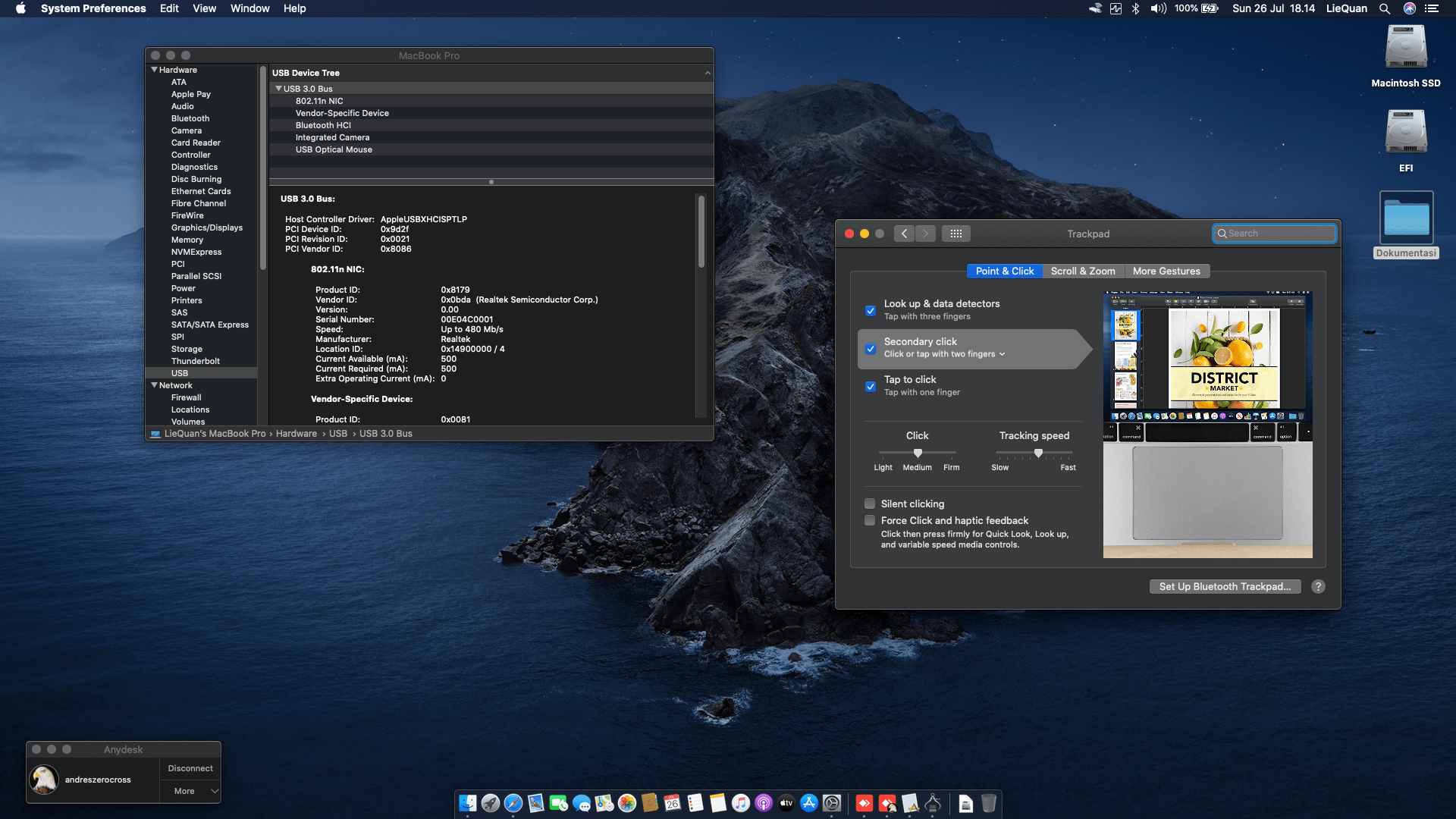Open Reminders from the dock
This screenshot has width=1456, height=819.
pyautogui.click(x=695, y=803)
